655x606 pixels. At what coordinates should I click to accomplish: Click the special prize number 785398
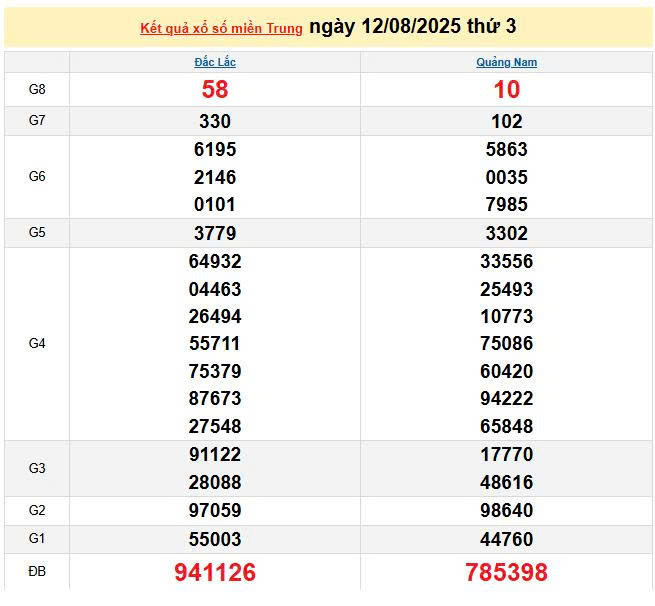507,573
